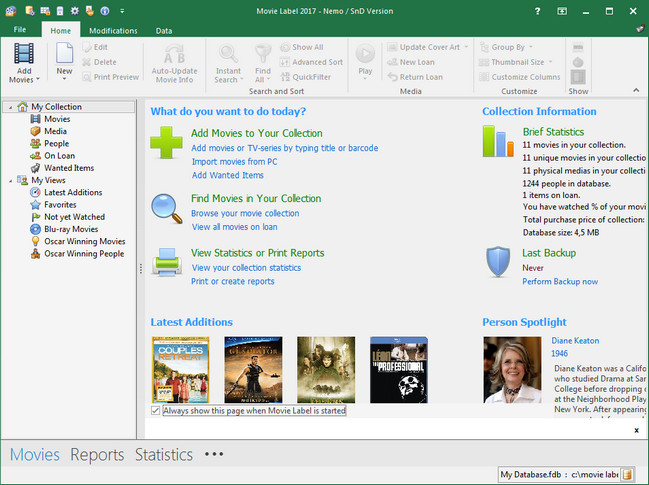Select Wanted Items in the tree
This screenshot has height=485, width=649.
[x=69, y=168]
